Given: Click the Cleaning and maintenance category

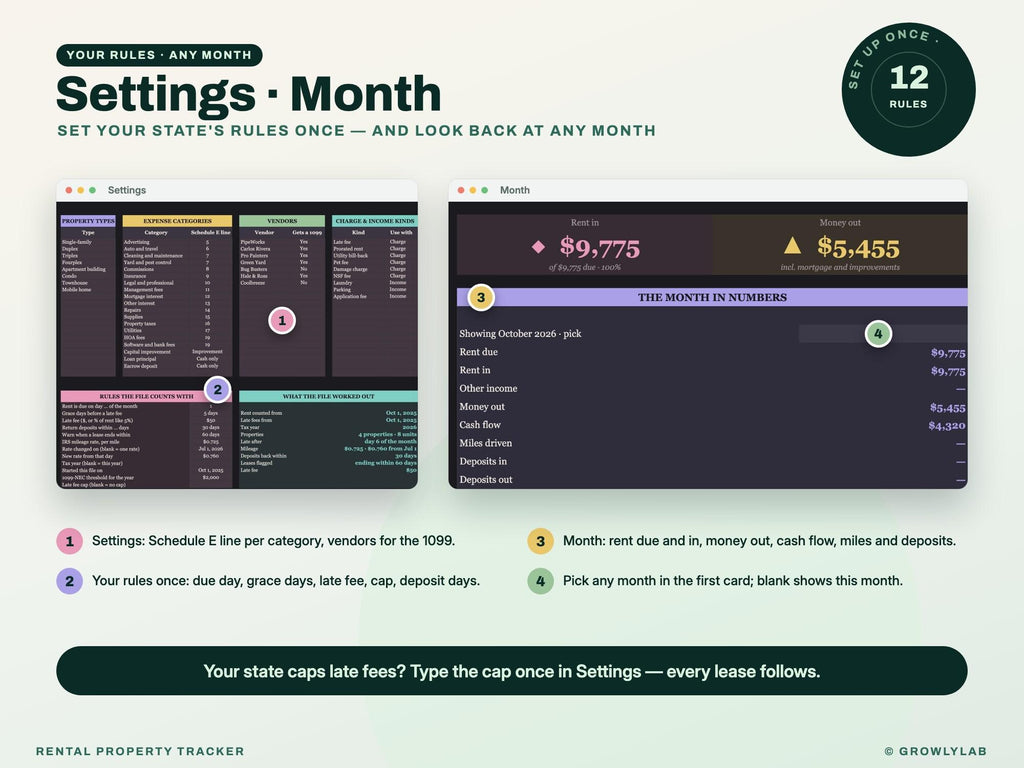Looking at the screenshot, I should [153, 255].
